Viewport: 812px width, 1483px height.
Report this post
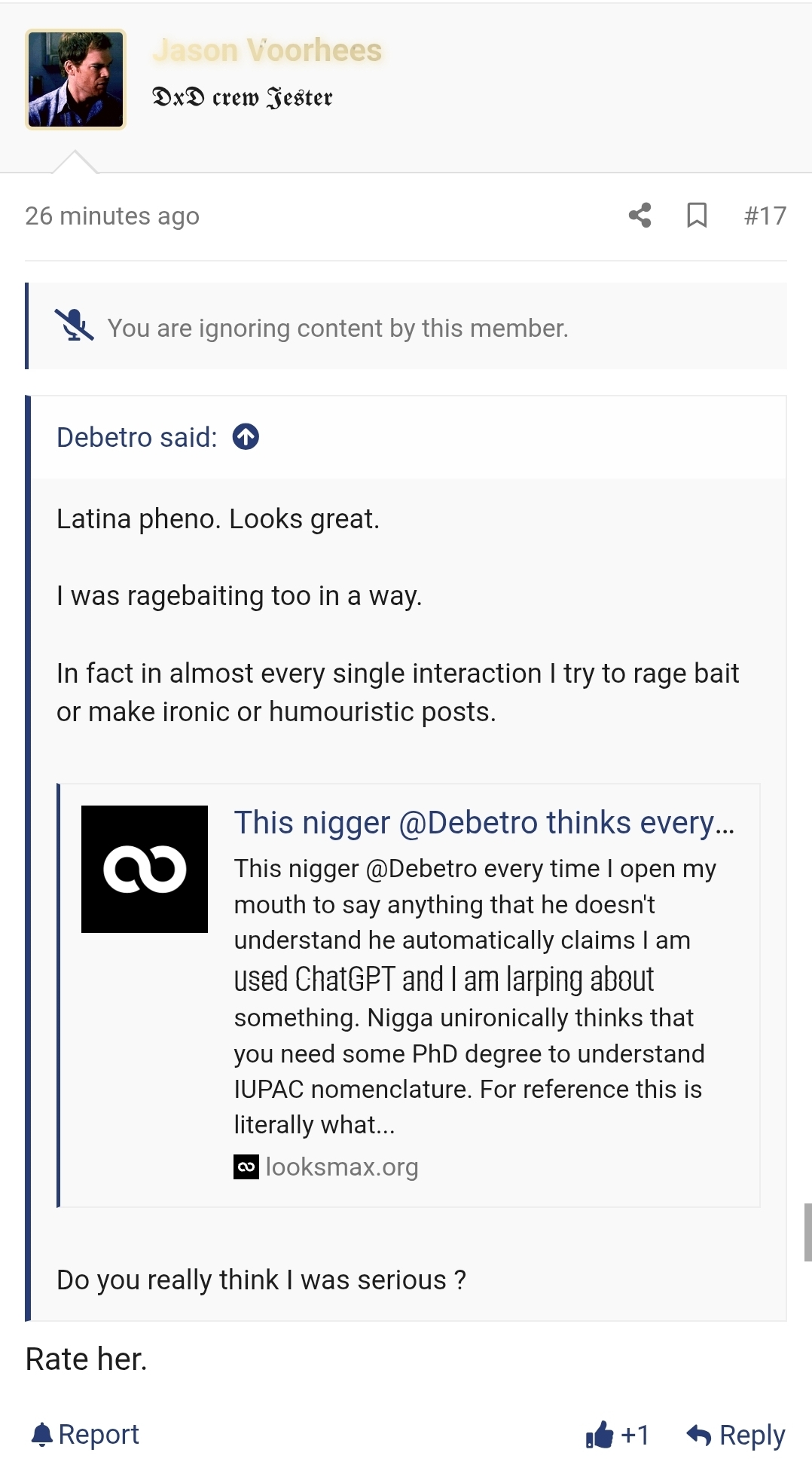tap(85, 1435)
